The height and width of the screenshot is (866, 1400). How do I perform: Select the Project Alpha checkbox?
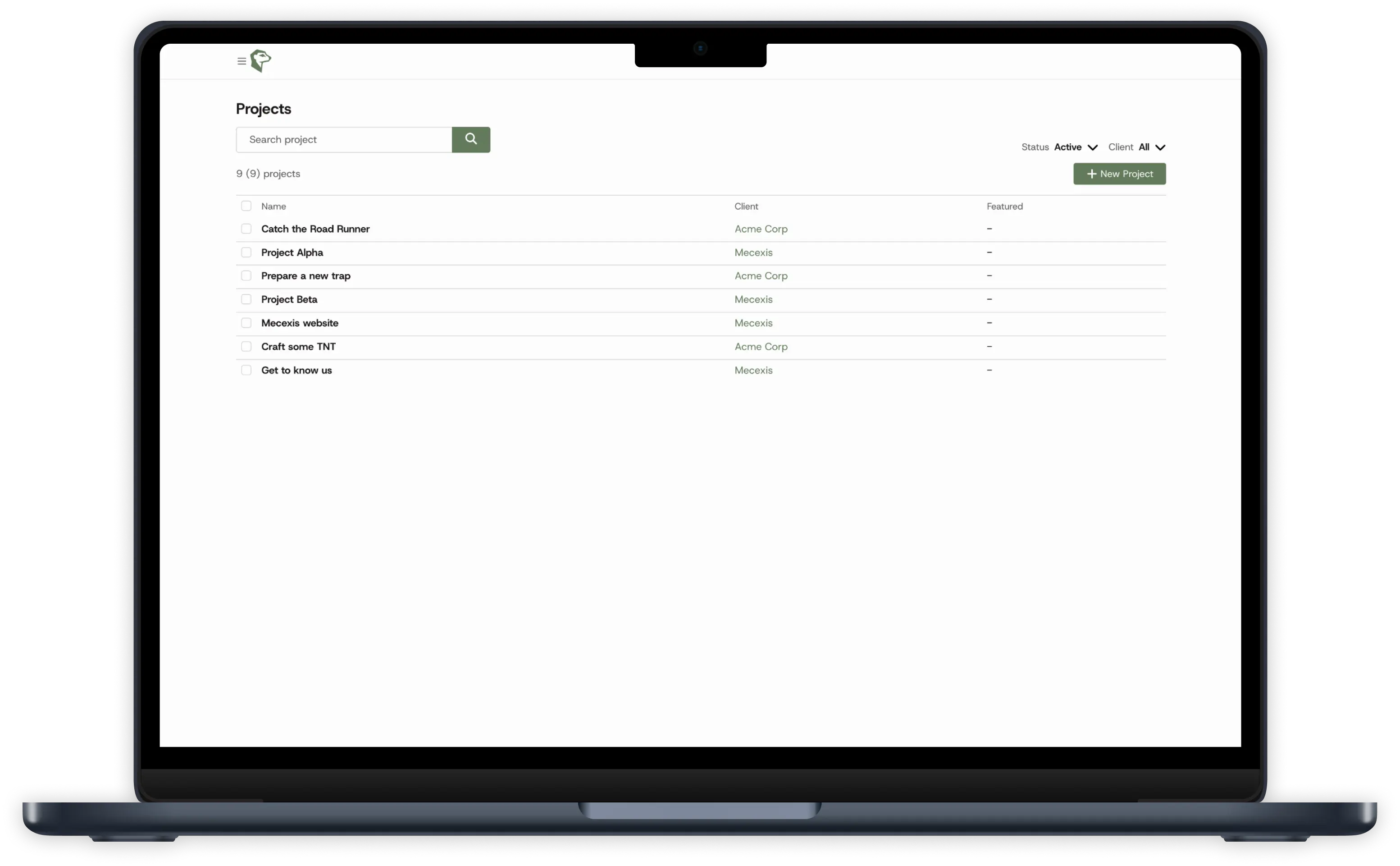click(246, 252)
